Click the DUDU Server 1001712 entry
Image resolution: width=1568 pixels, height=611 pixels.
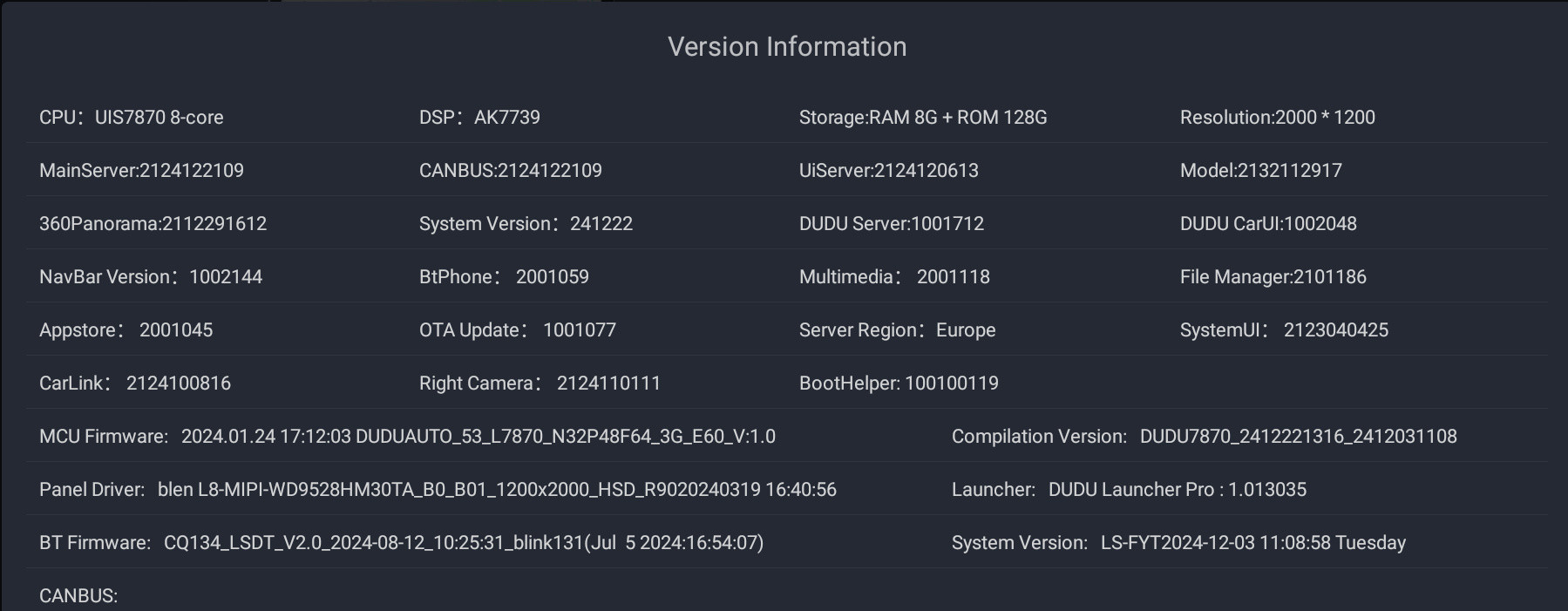891,224
